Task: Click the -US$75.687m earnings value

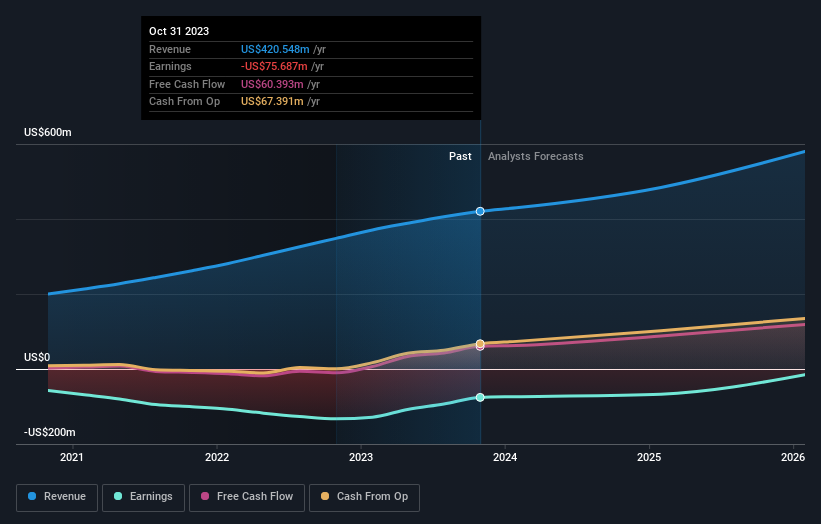Action: pos(274,66)
